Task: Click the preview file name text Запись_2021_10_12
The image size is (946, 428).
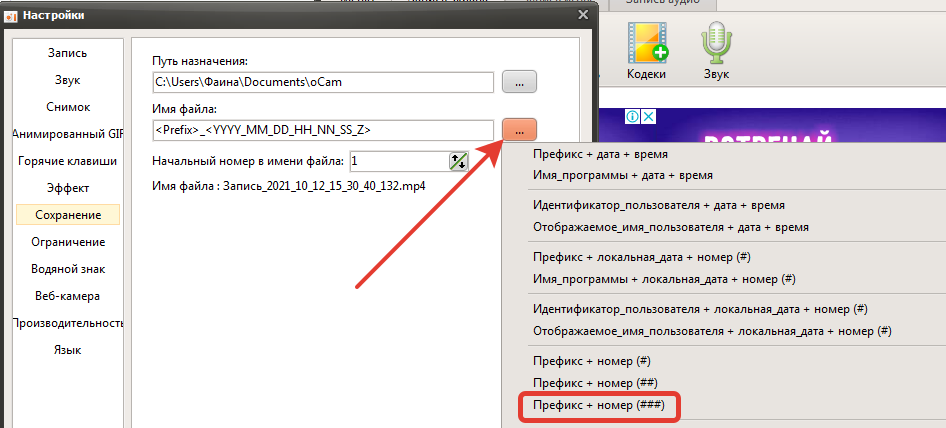Action: pyautogui.click(x=325, y=186)
